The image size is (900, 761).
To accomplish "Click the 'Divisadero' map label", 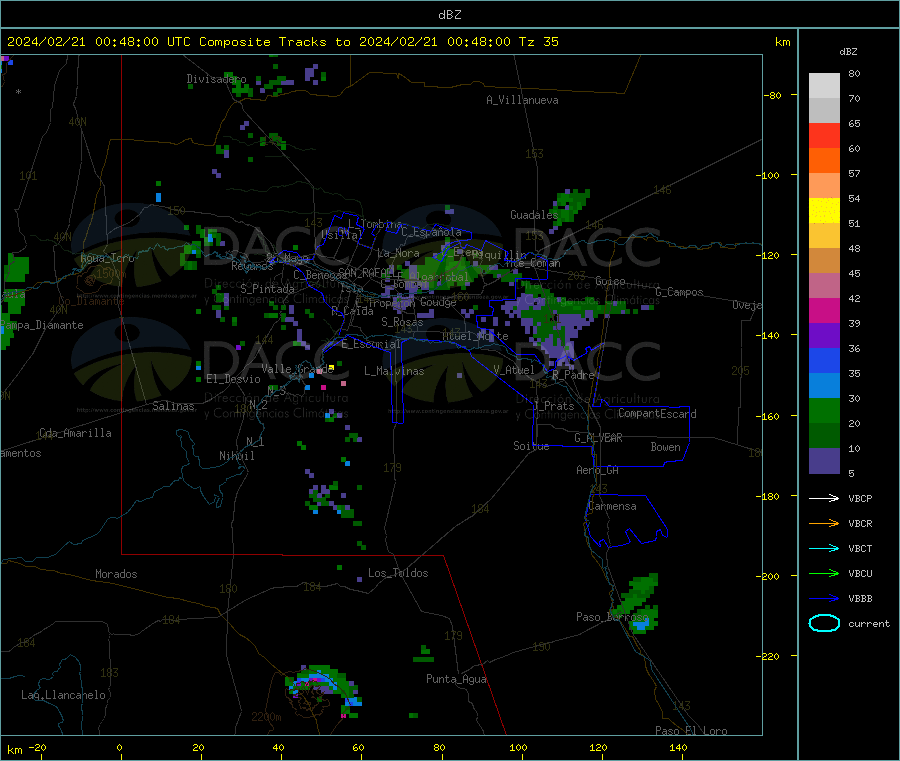I will [216, 79].
